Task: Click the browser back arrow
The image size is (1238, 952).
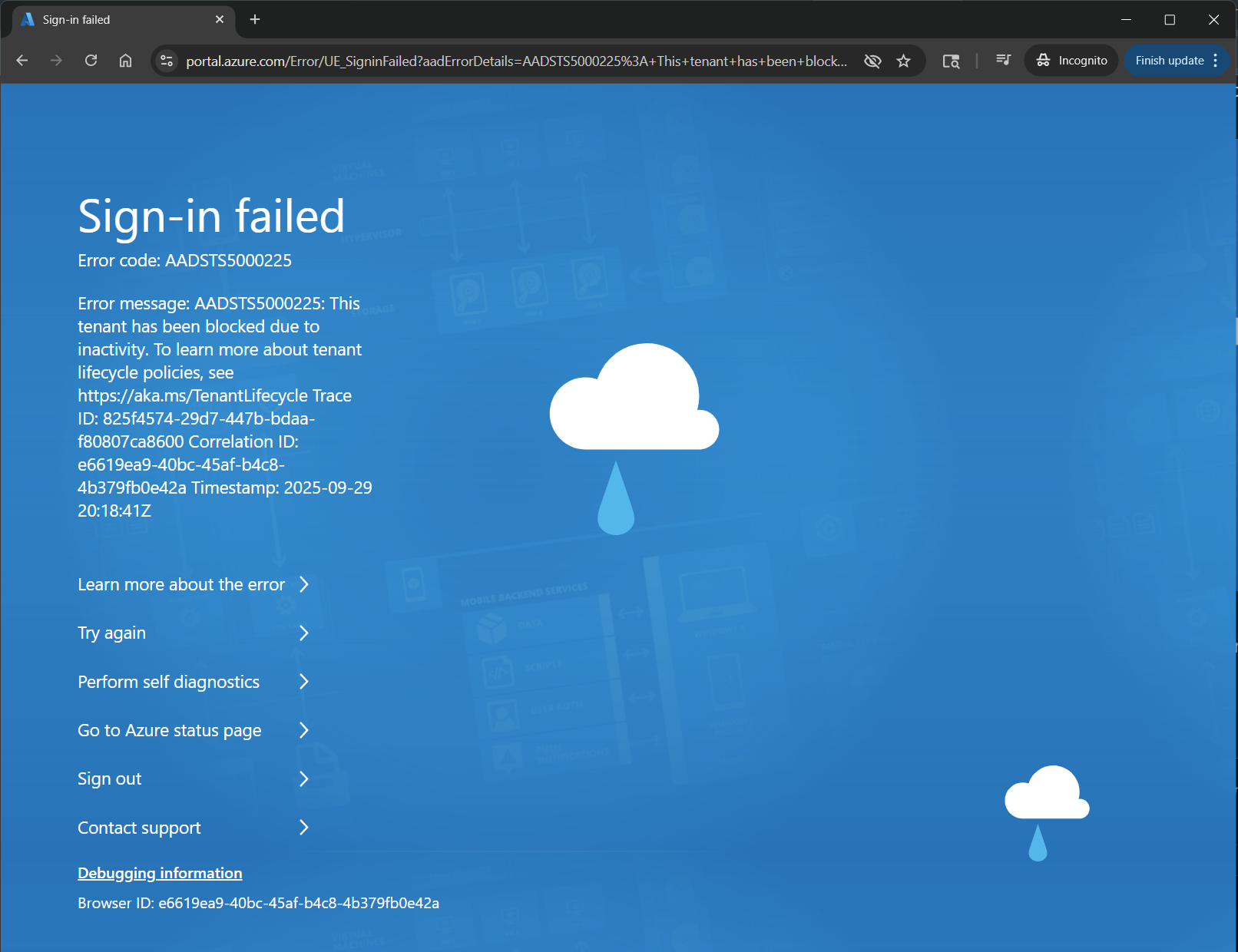Action: [x=22, y=61]
